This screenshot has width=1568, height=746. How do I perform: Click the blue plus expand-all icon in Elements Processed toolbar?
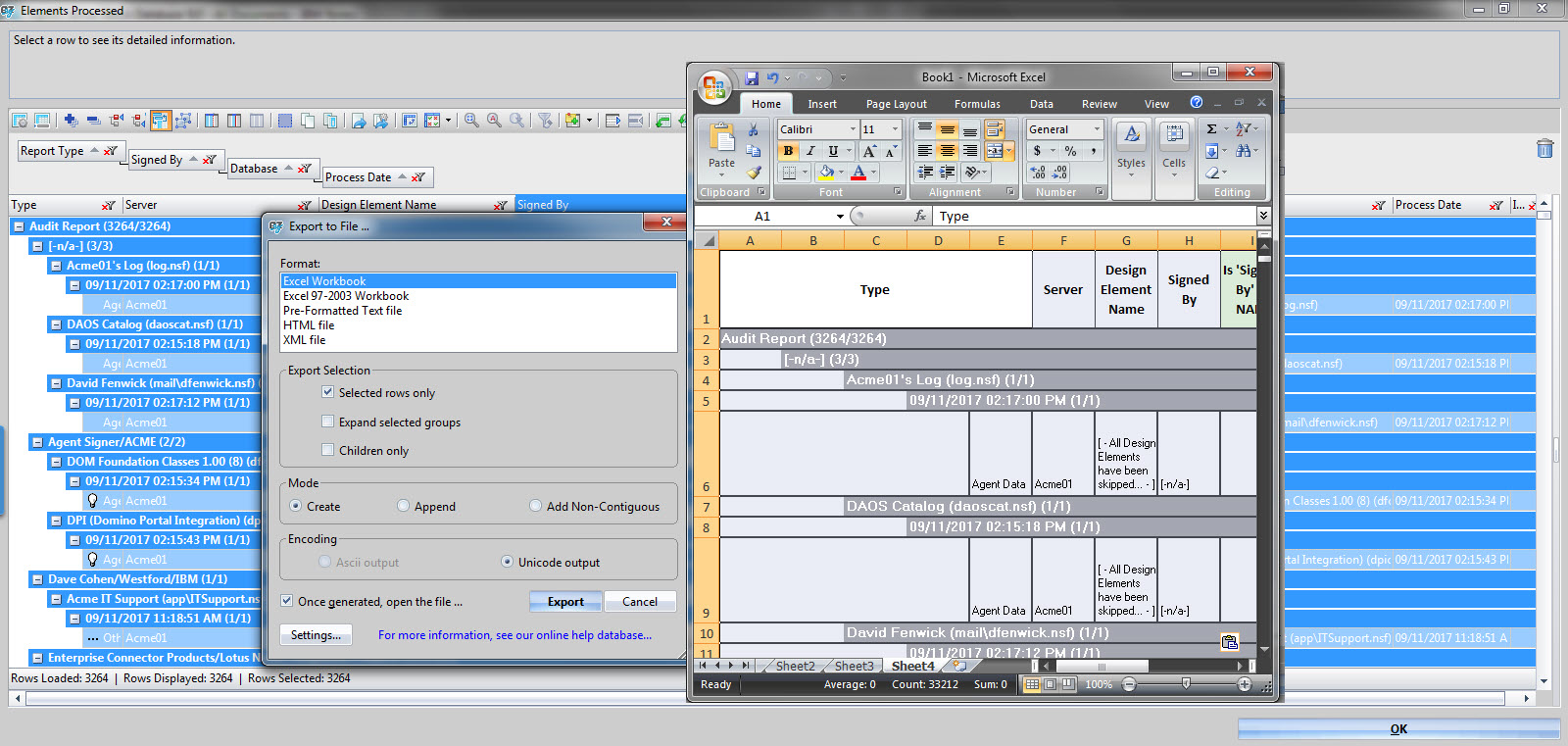[71, 121]
